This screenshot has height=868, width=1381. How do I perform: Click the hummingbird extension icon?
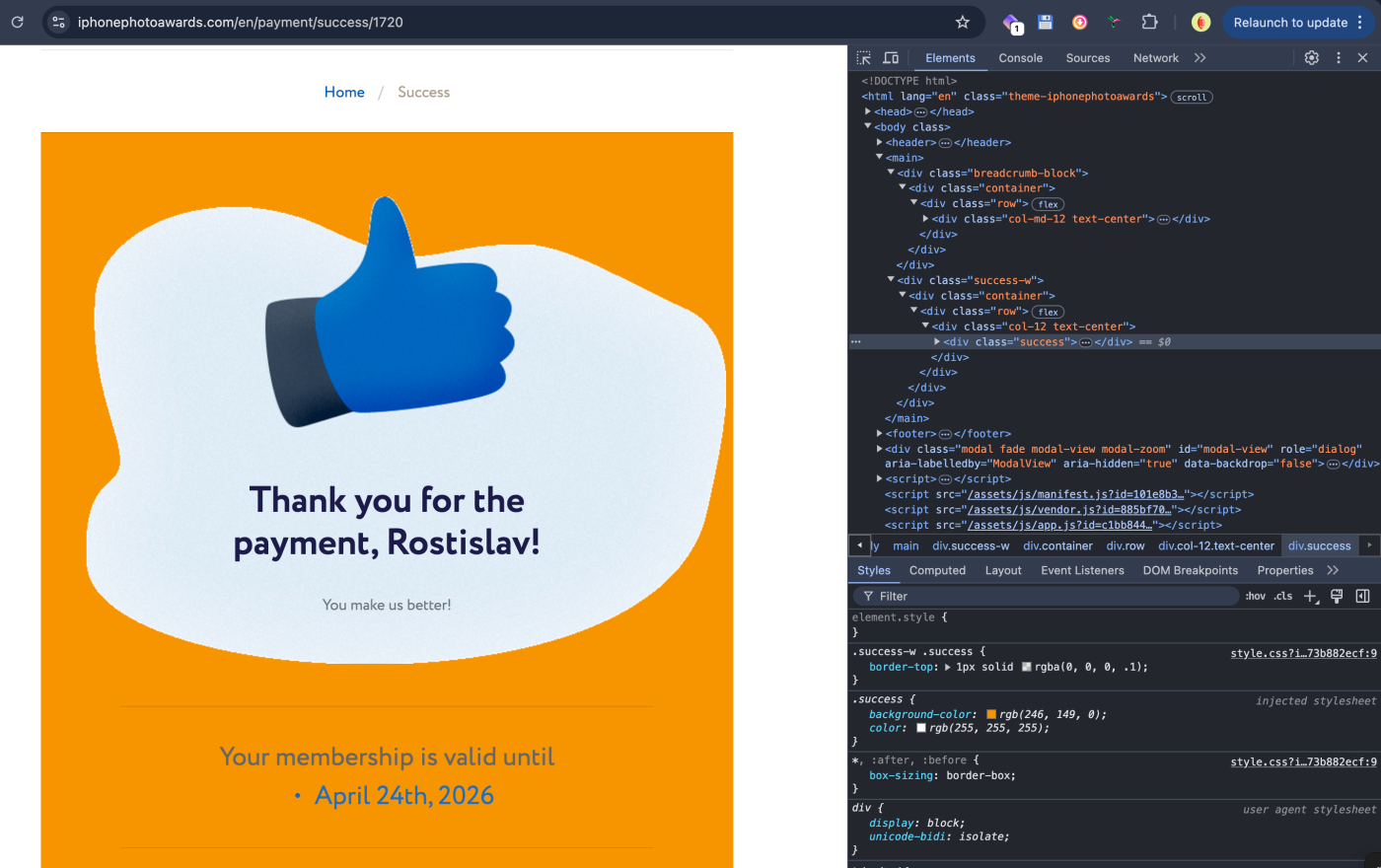(x=1114, y=22)
